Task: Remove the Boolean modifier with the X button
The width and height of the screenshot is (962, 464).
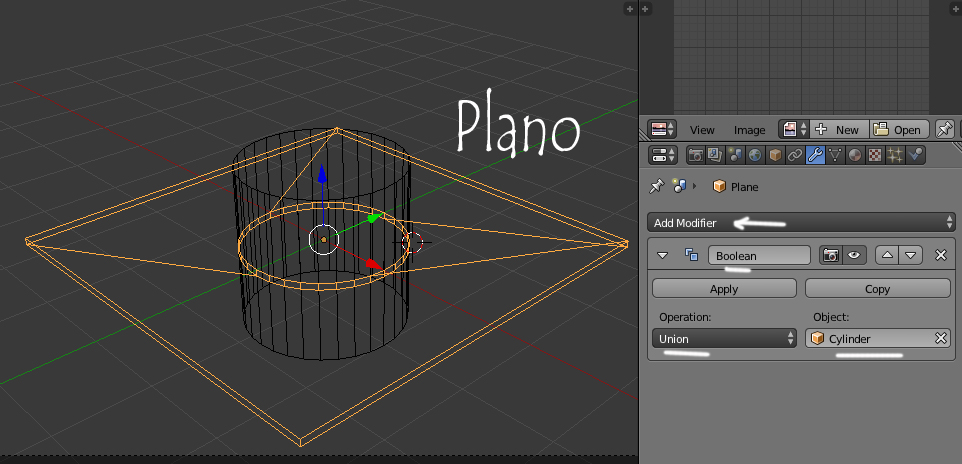Action: pyautogui.click(x=941, y=255)
